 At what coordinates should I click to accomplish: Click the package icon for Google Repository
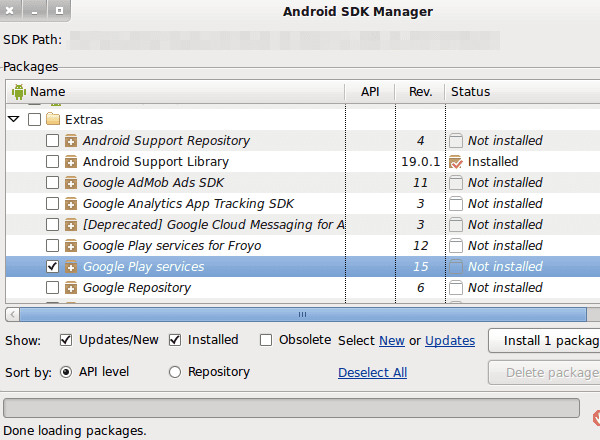[71, 288]
